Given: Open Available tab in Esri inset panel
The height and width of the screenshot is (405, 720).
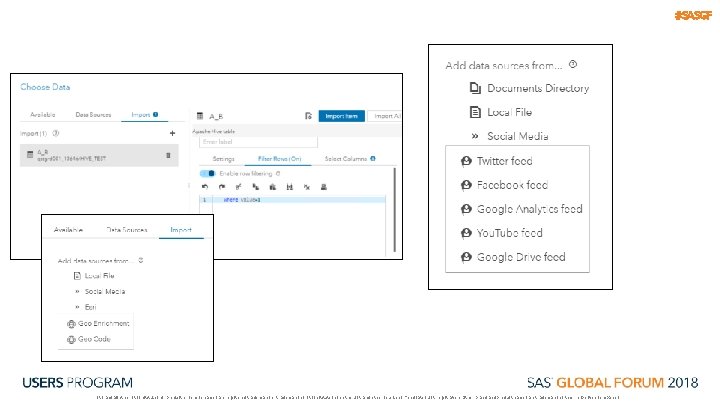Looking at the screenshot, I should 68,230.
